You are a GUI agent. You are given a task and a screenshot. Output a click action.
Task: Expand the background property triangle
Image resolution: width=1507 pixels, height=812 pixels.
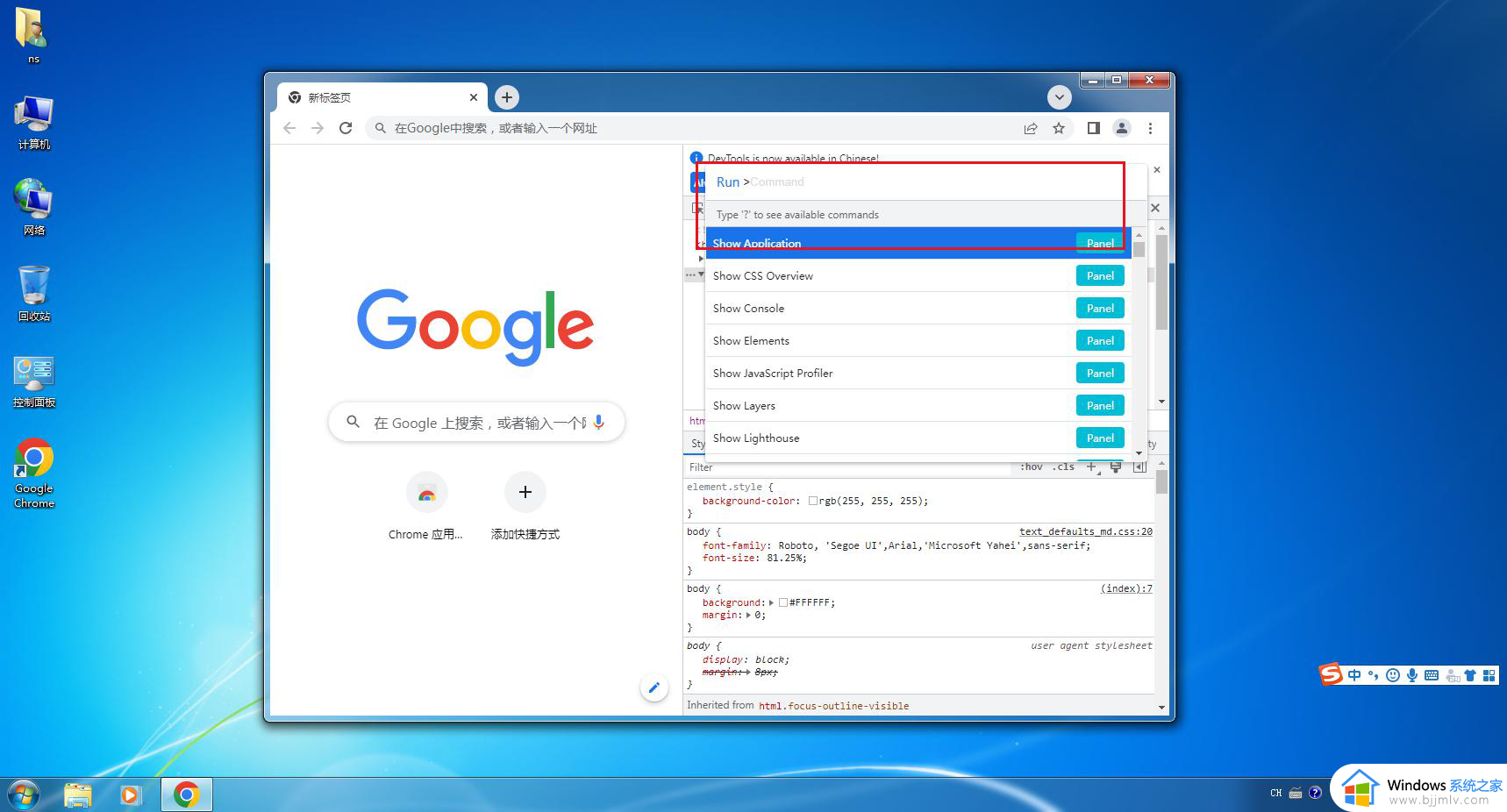771,602
